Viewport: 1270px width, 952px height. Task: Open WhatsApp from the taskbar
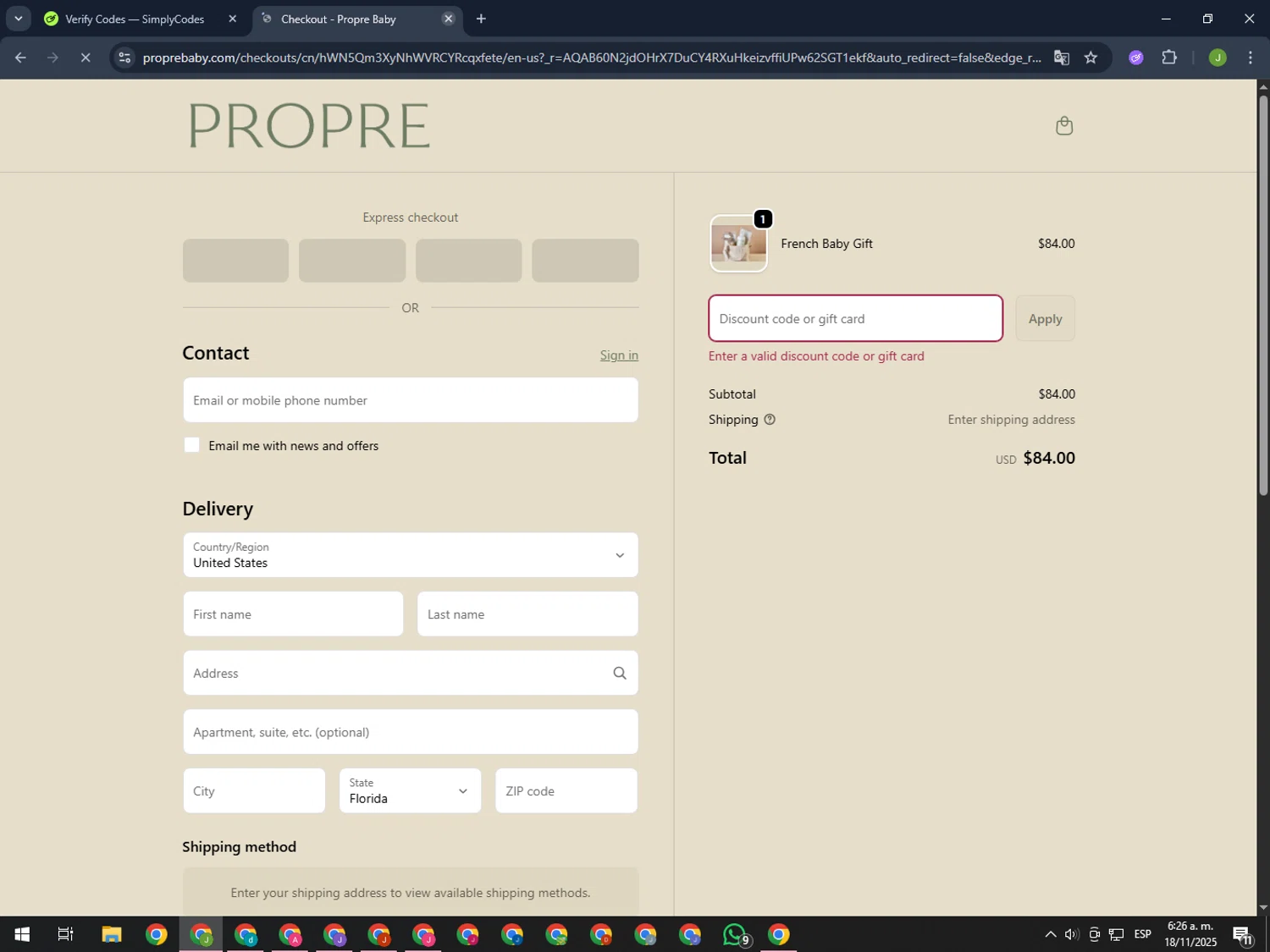click(x=735, y=934)
